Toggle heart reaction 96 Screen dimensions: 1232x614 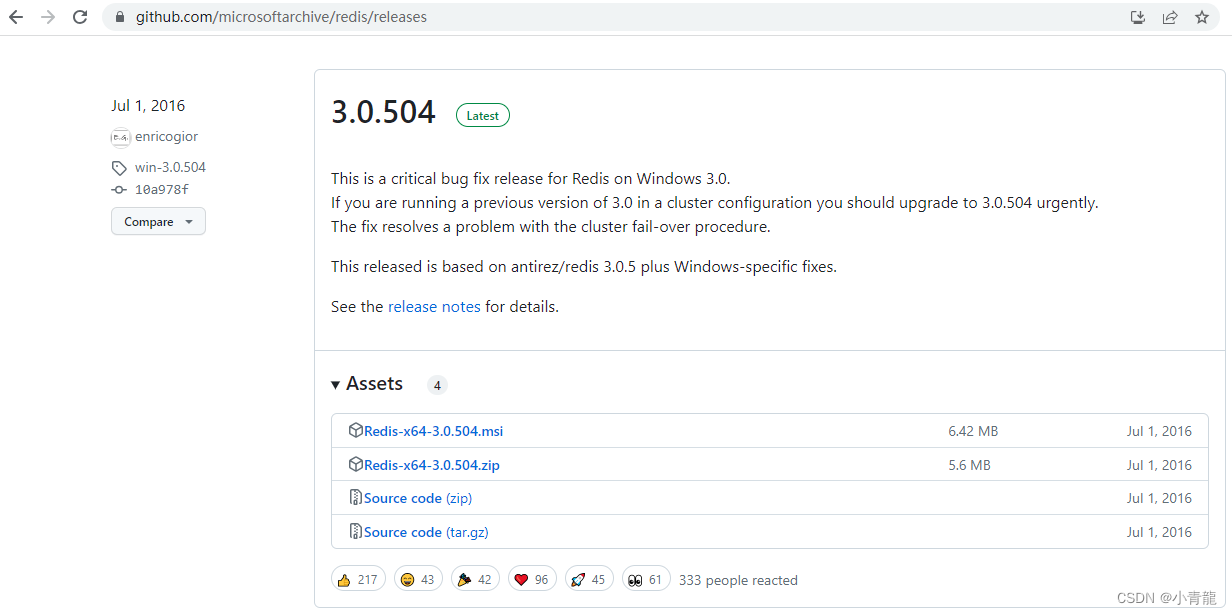(x=532, y=579)
